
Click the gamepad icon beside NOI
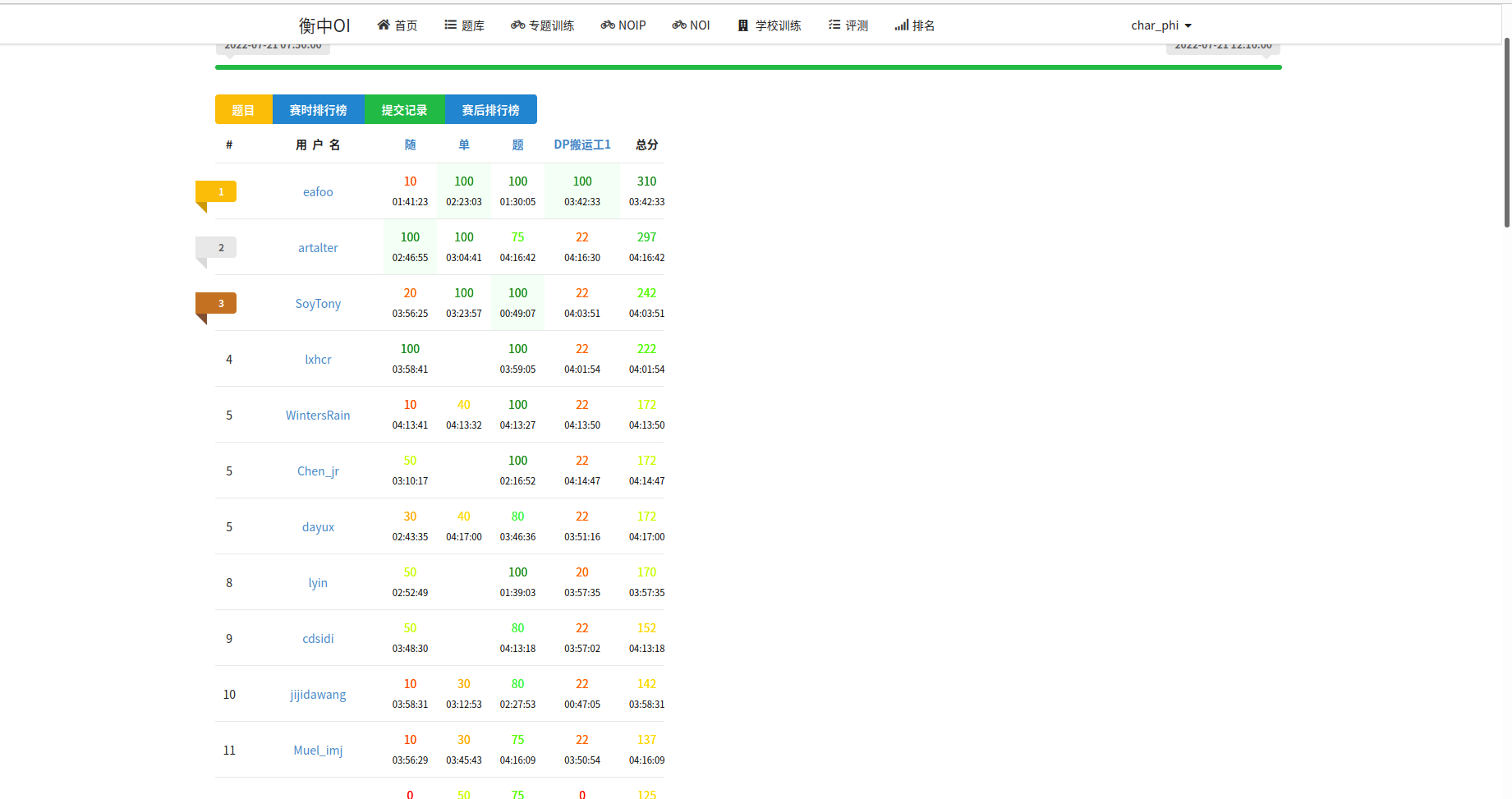[679, 25]
